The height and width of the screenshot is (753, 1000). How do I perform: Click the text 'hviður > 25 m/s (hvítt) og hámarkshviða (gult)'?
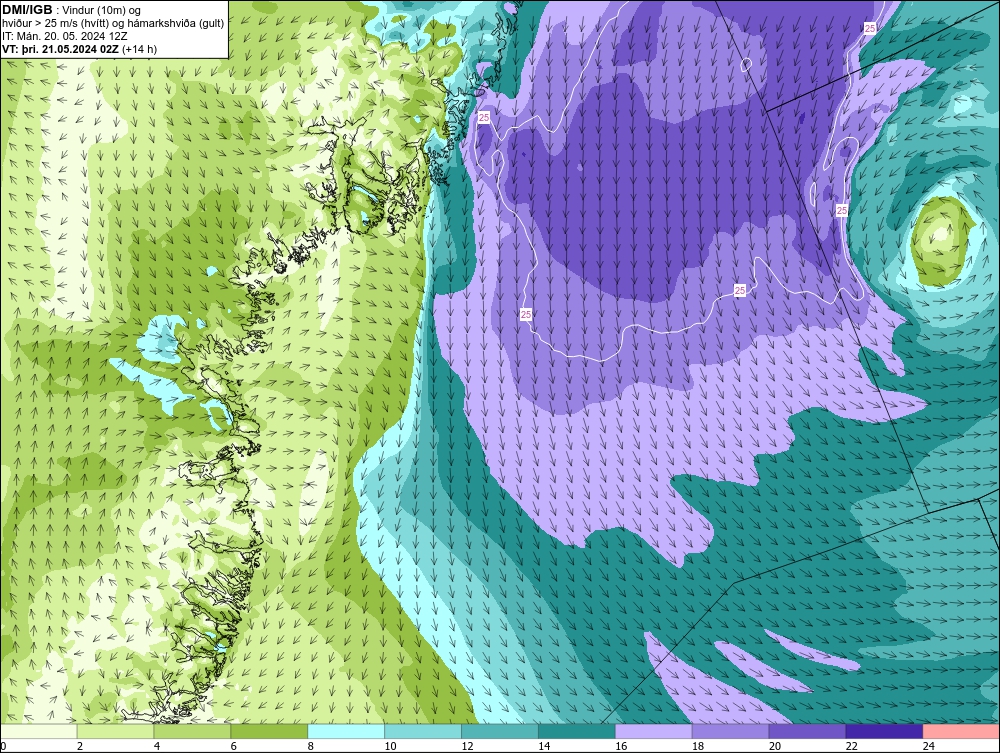click(x=113, y=24)
